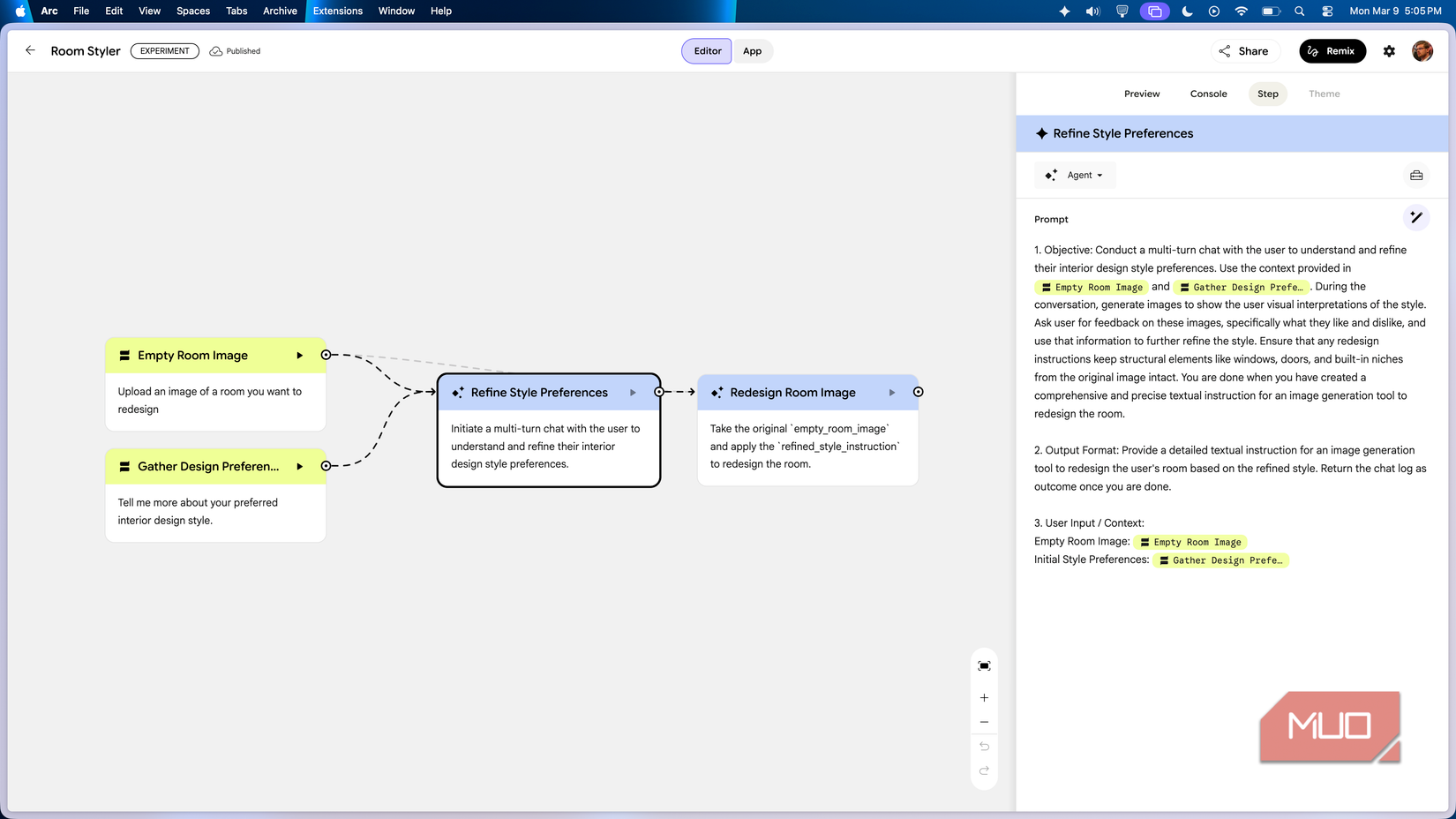Screen dimensions: 1456x819
Task: Click the Remix button
Action: 1332,51
